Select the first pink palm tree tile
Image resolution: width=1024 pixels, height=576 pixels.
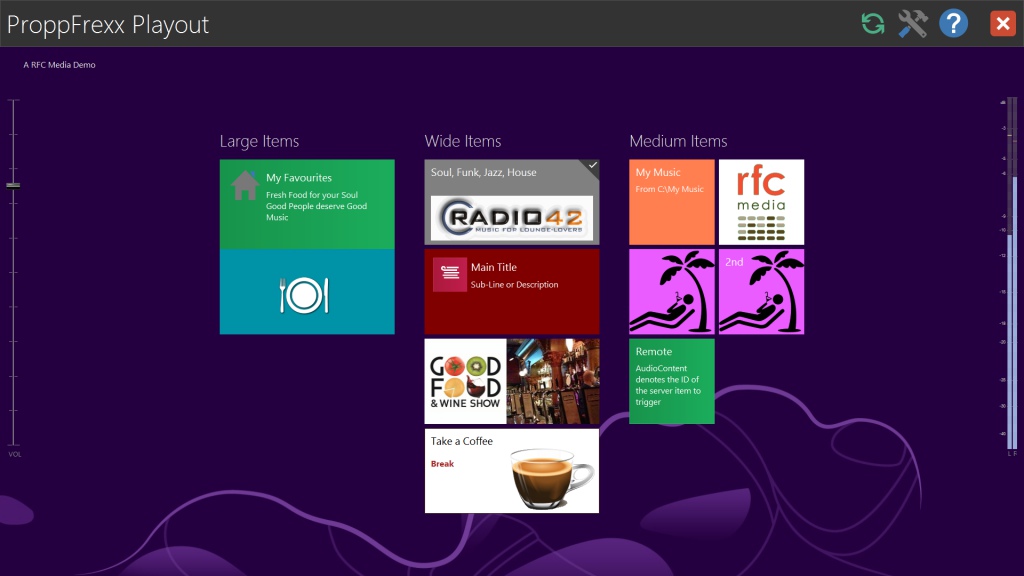point(671,292)
